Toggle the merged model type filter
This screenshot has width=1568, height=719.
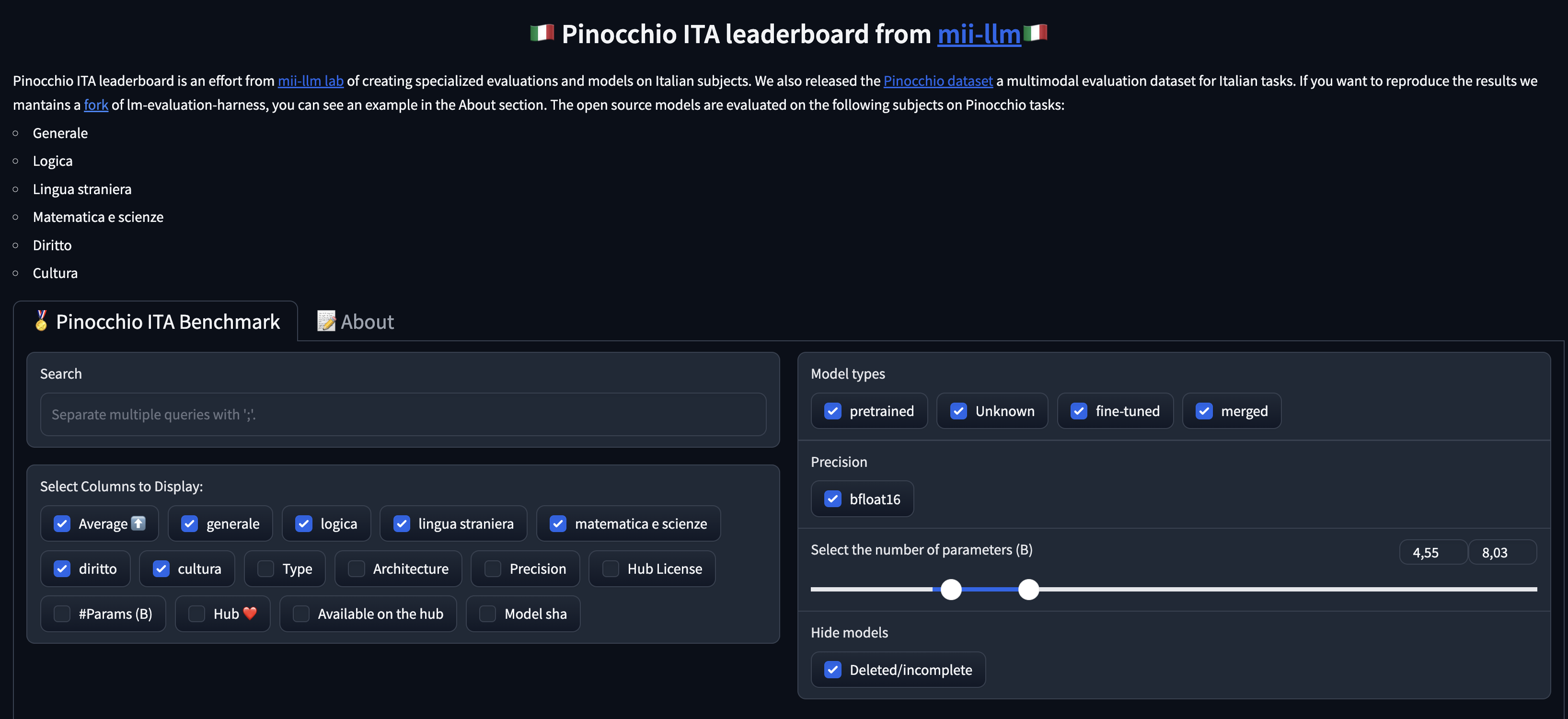coord(1204,412)
